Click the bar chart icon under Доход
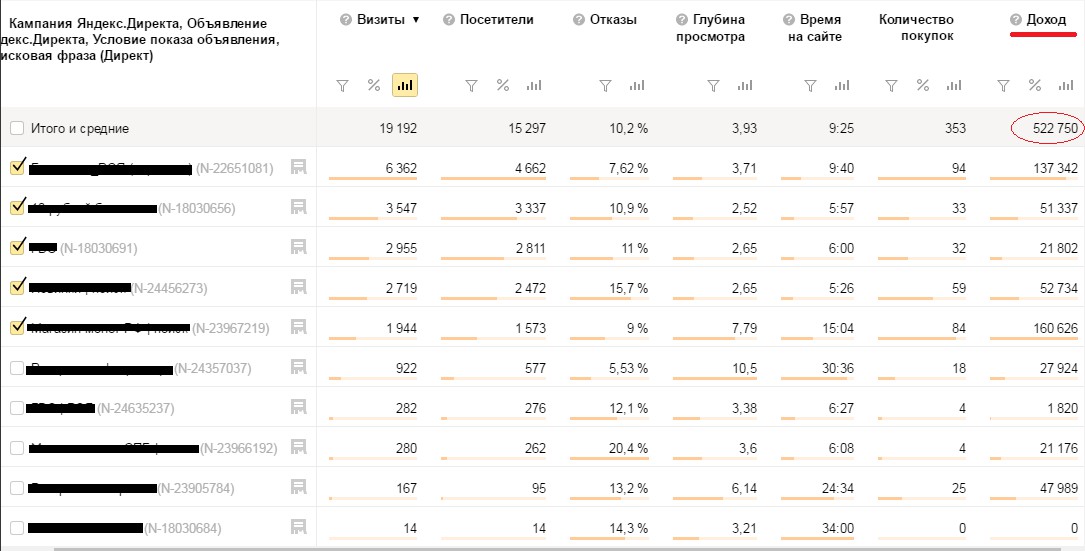Image resolution: width=1085 pixels, height=551 pixels. point(1066,86)
